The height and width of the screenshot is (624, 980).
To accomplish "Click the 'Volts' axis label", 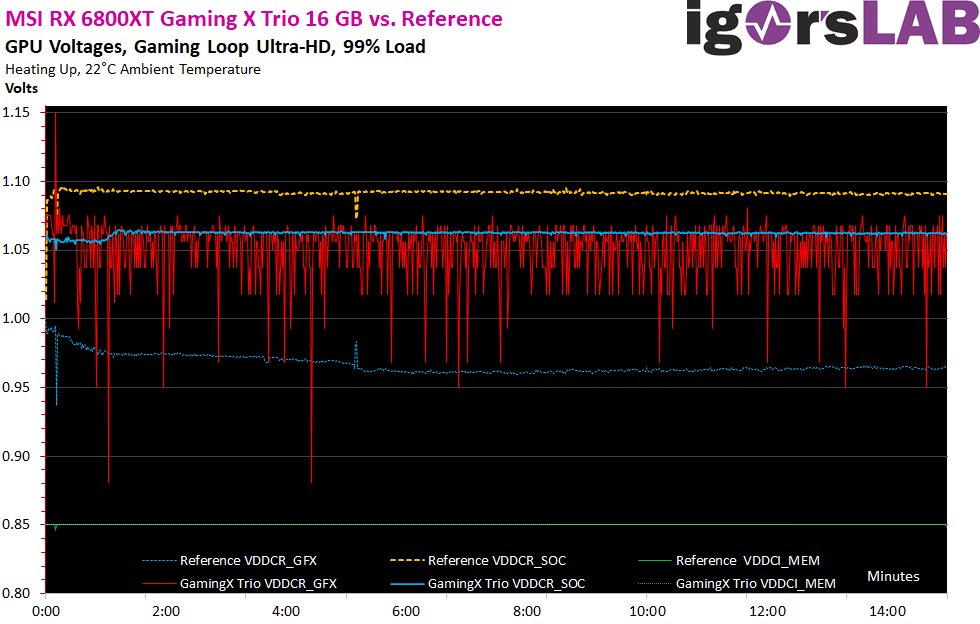I will [21, 88].
